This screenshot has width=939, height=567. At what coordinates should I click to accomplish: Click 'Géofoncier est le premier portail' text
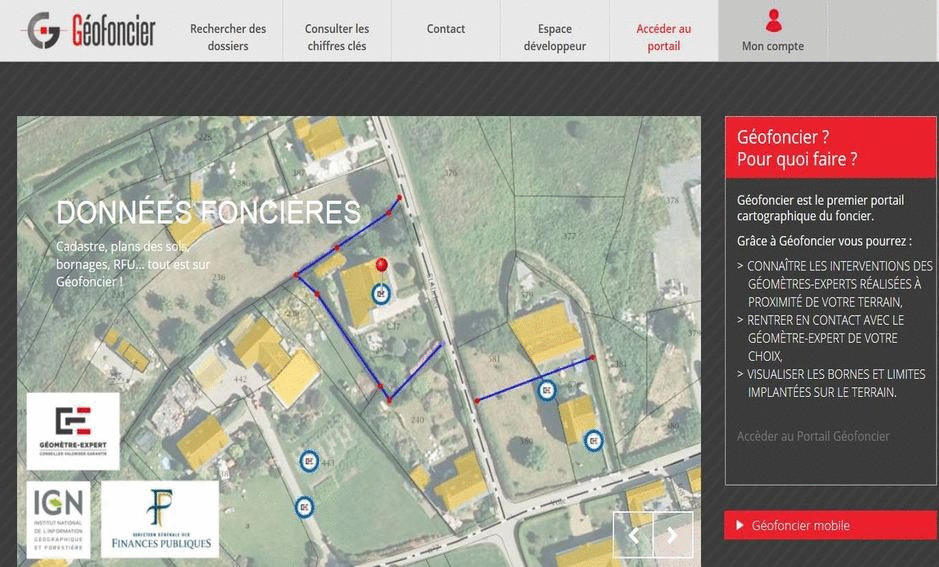pyautogui.click(x=820, y=208)
